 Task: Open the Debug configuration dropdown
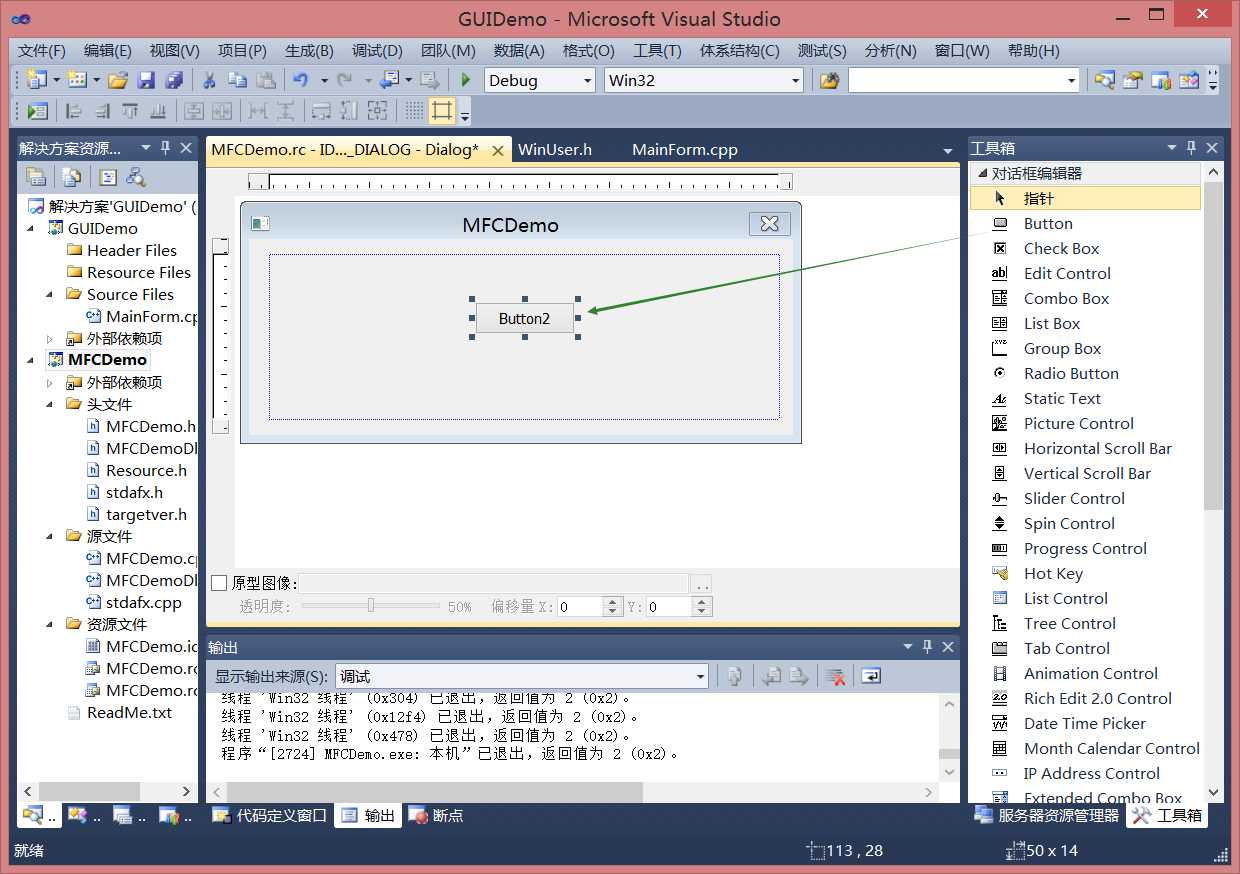pos(587,81)
